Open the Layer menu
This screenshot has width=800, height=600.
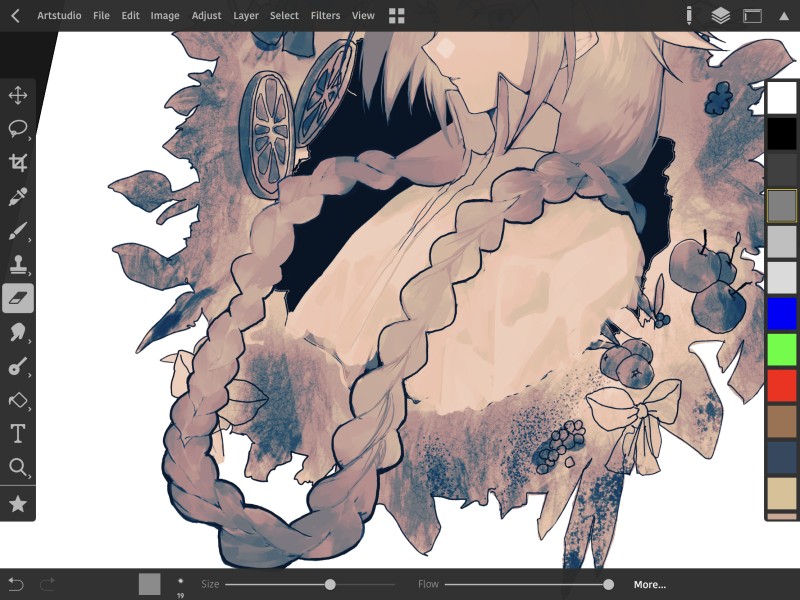(246, 16)
